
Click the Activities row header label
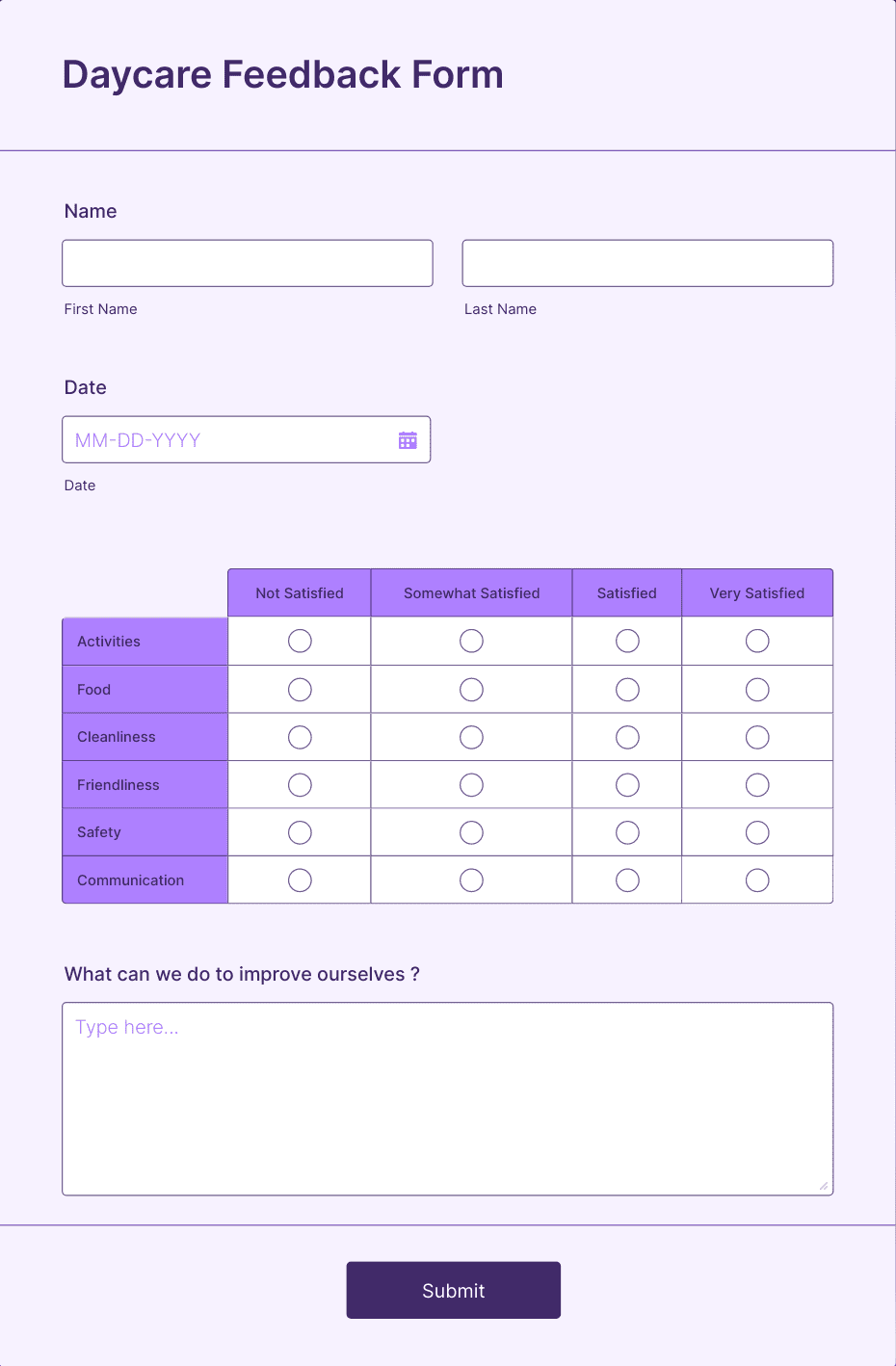(109, 641)
